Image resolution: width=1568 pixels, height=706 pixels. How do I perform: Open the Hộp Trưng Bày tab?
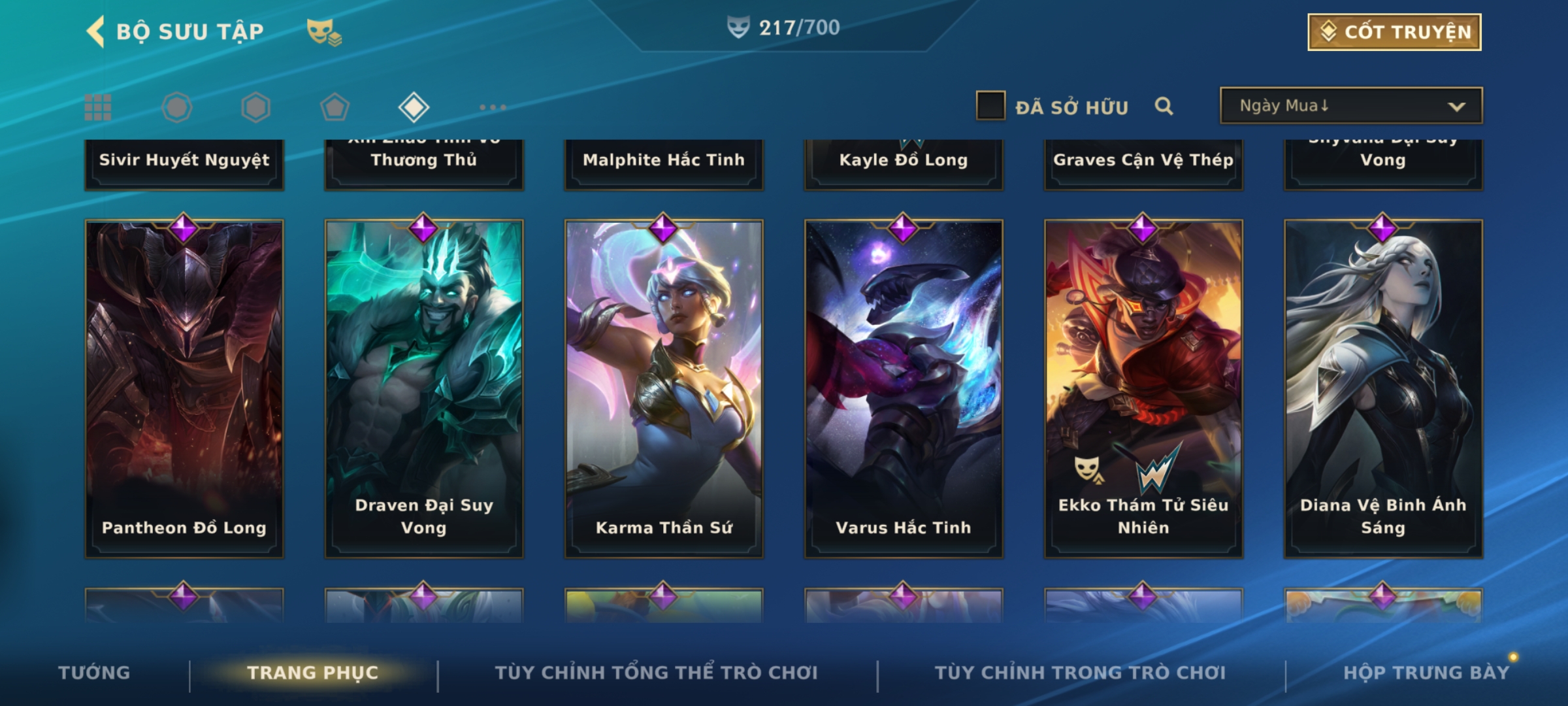click(x=1426, y=673)
